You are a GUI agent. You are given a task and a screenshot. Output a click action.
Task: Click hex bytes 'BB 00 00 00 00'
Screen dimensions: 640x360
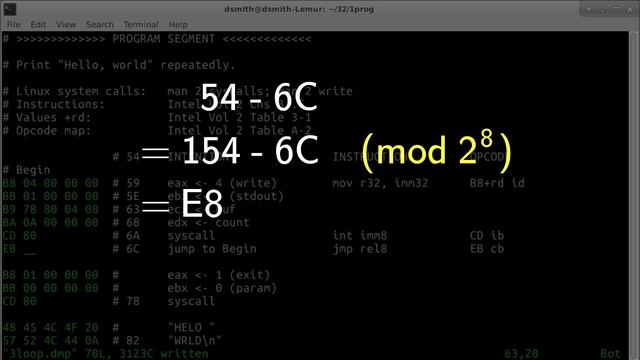point(50,288)
